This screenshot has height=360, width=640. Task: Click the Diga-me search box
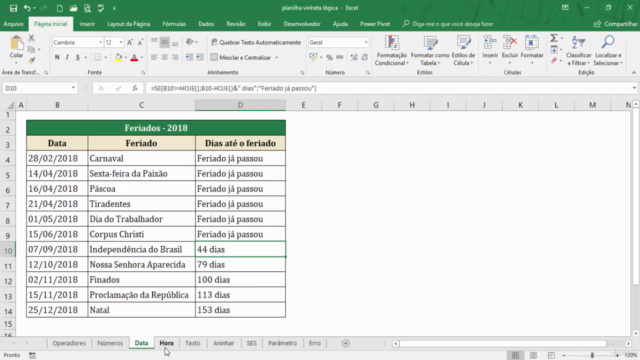(448, 24)
